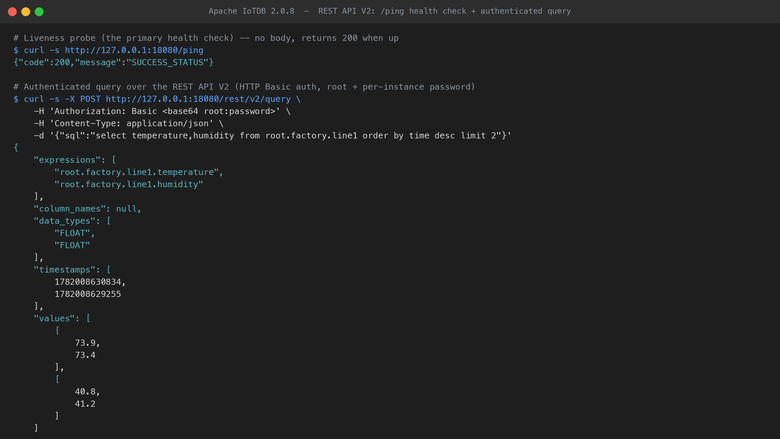Viewport: 780px width, 439px height.
Task: Click the "root.factory.line1.temperature" entry
Action: point(137,172)
